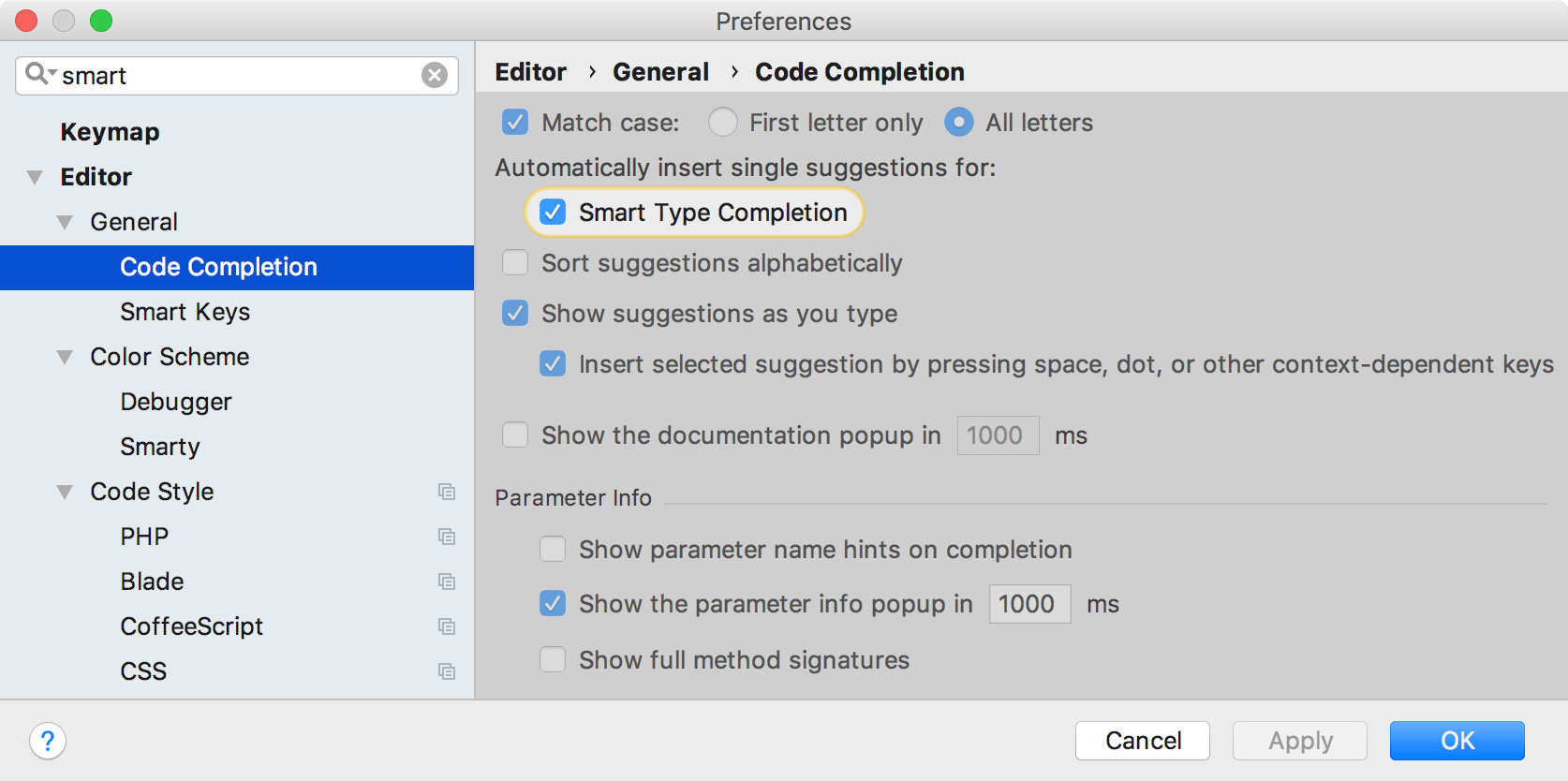Open help with the question mark button
1568x781 pixels.
[48, 741]
